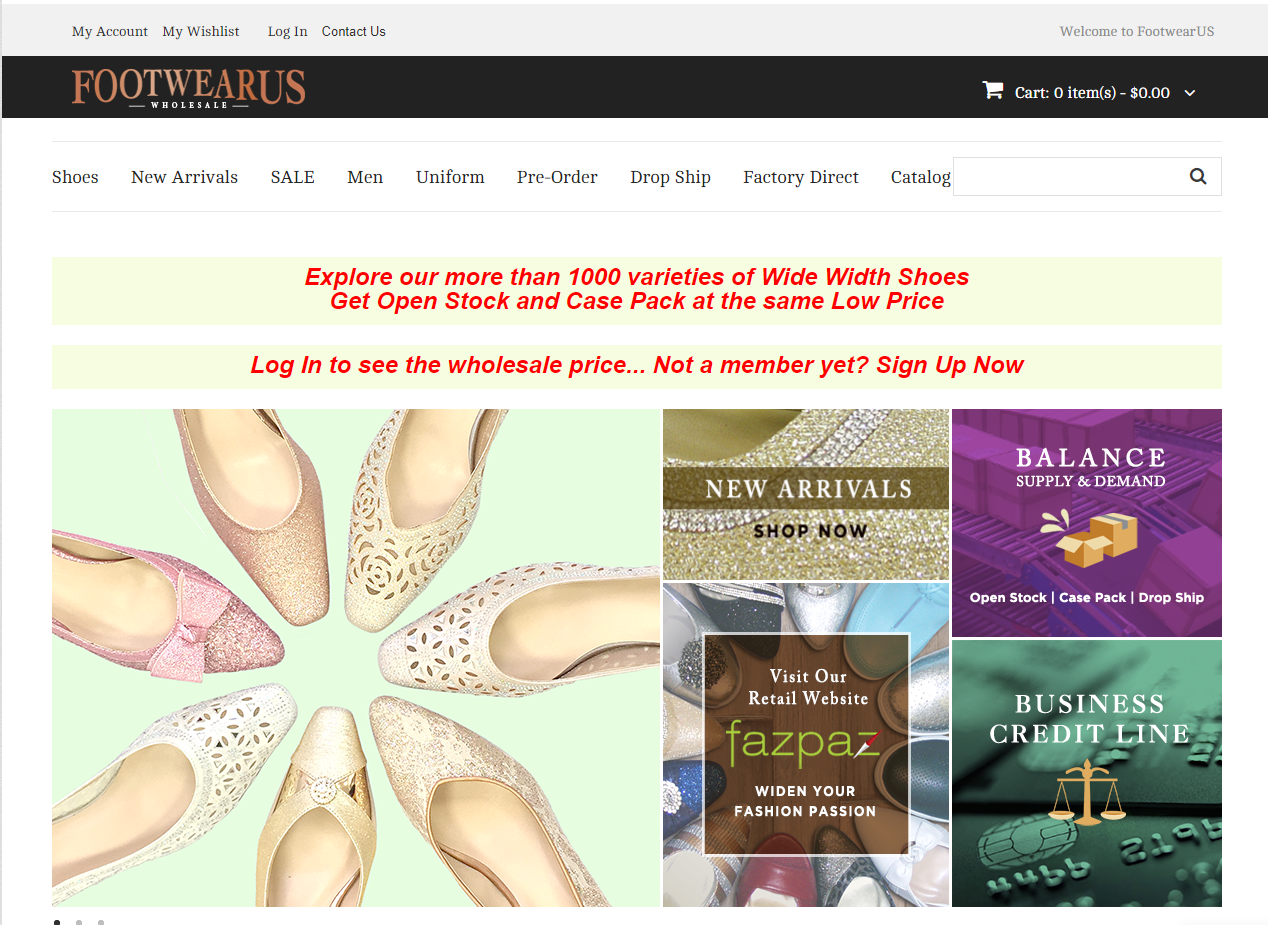
Task: Click the main shoe carousel image
Action: 356,658
